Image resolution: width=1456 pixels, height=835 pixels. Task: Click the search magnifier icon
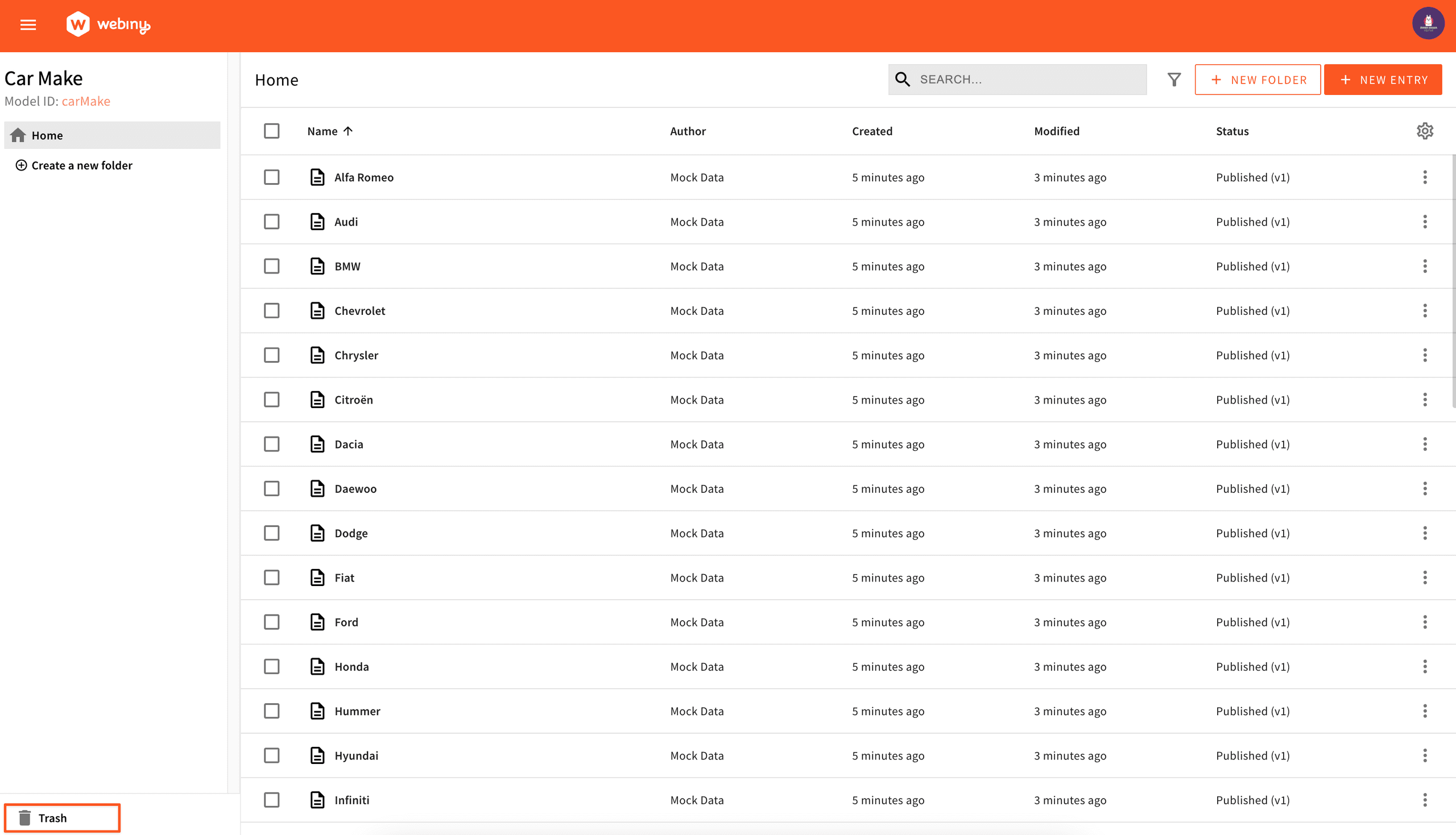(x=903, y=80)
